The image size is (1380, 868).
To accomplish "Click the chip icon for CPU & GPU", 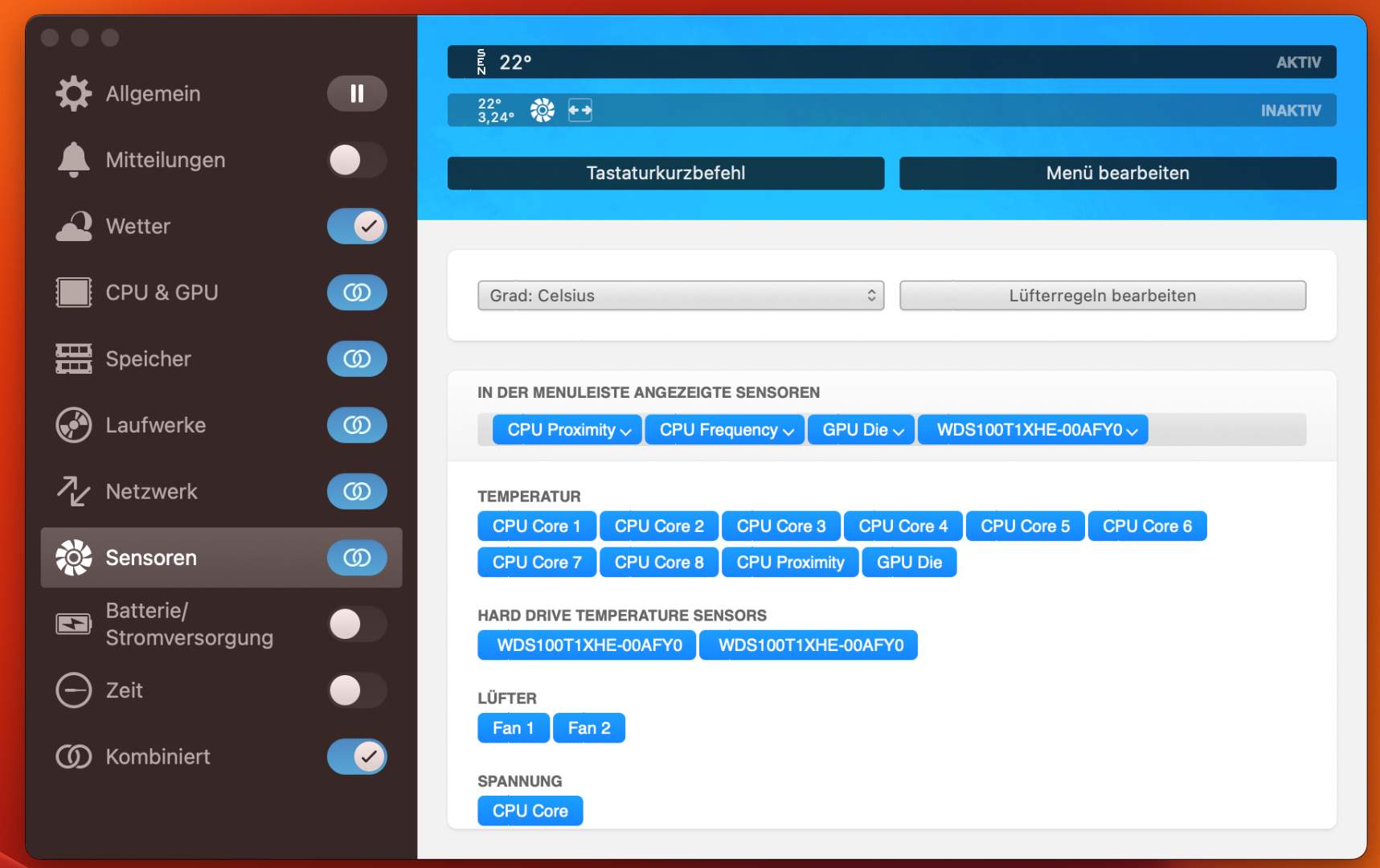I will pos(73,293).
